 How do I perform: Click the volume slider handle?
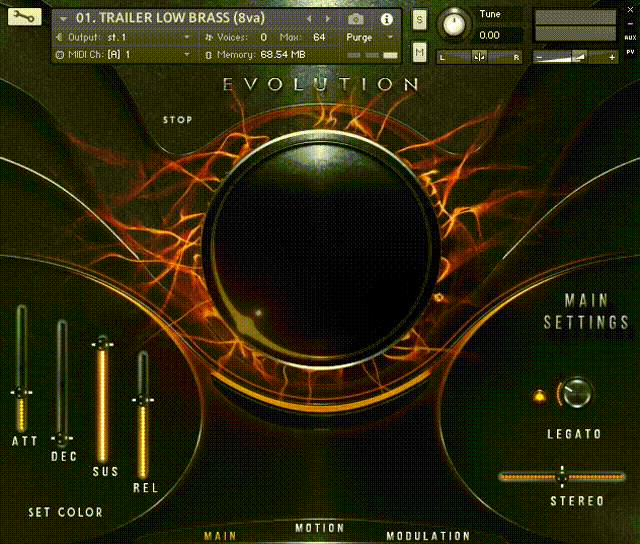(579, 57)
